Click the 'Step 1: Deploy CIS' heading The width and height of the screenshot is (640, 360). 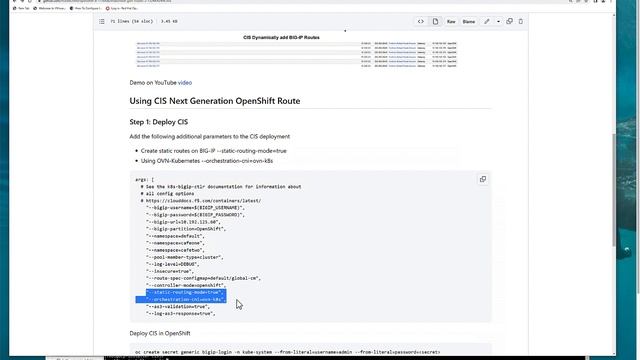click(158, 122)
